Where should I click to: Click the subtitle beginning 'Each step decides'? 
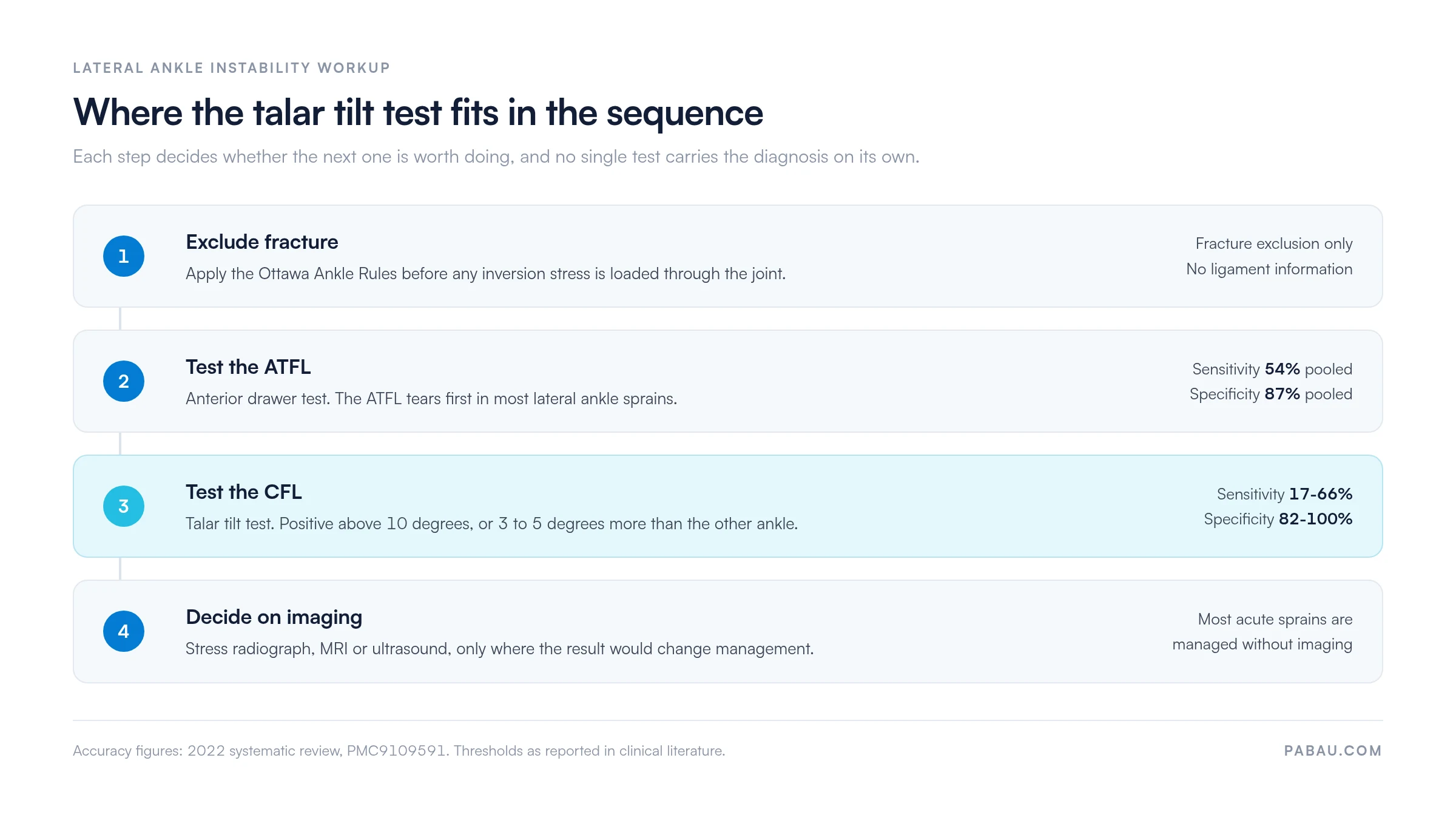[x=496, y=157]
